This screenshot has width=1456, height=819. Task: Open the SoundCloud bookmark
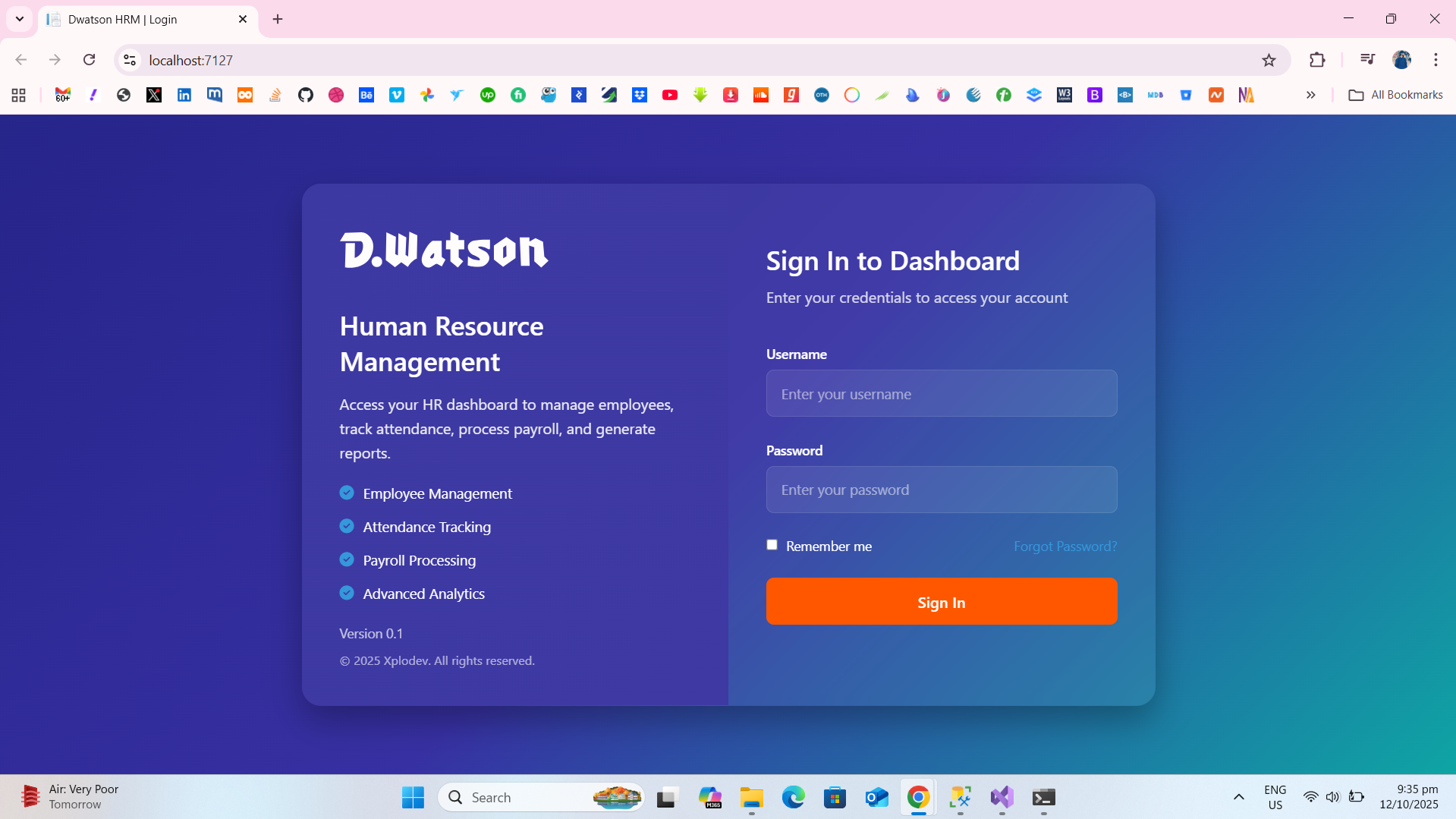[761, 95]
